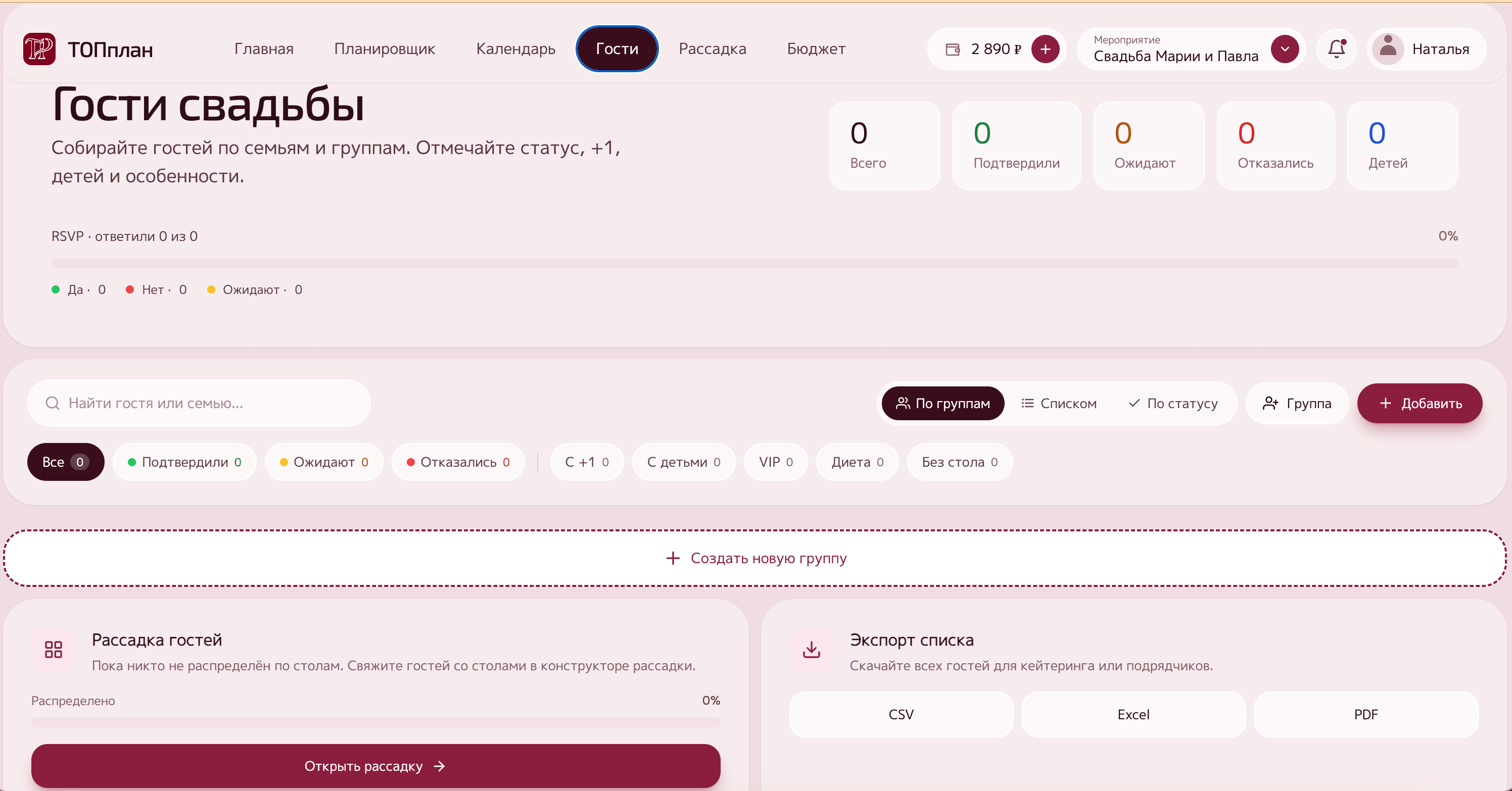Click the Добавить guest button
This screenshot has height=791, width=1512.
[x=1419, y=403]
